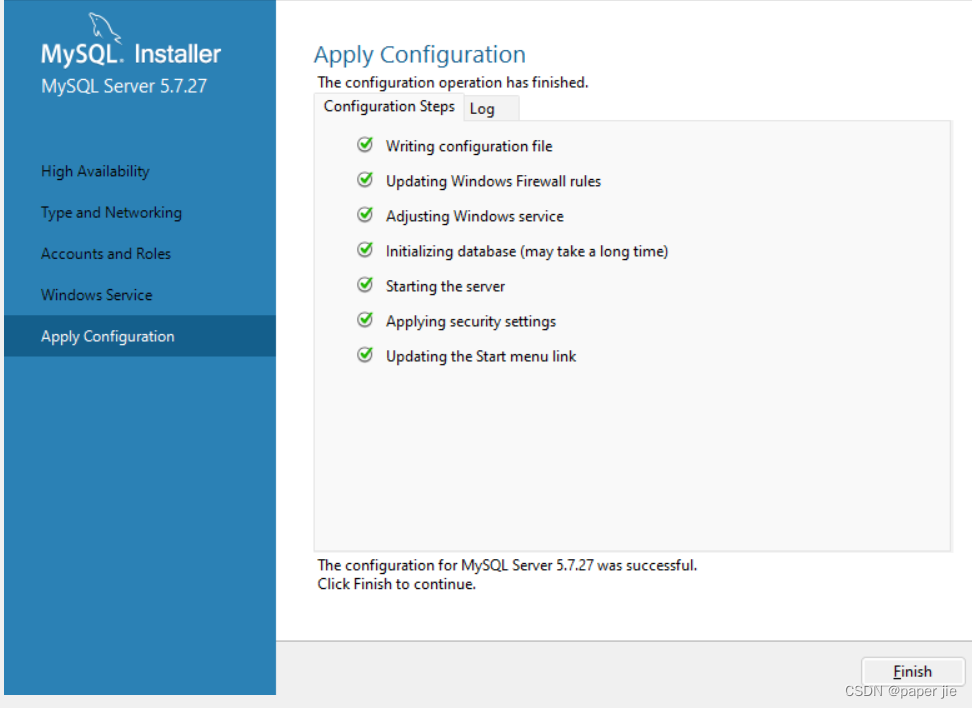The image size is (972, 708).
Task: Click check icon for Initializing database
Action: (x=365, y=249)
